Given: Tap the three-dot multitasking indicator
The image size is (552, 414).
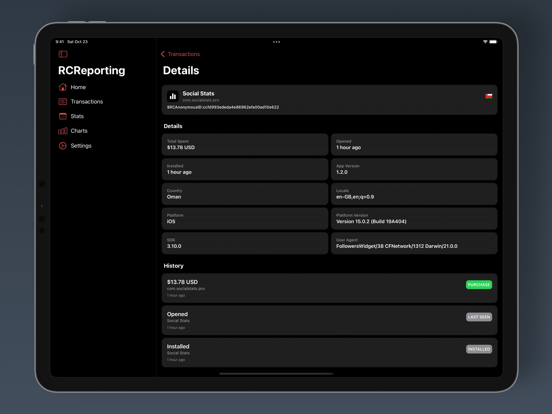Looking at the screenshot, I should click(x=276, y=42).
